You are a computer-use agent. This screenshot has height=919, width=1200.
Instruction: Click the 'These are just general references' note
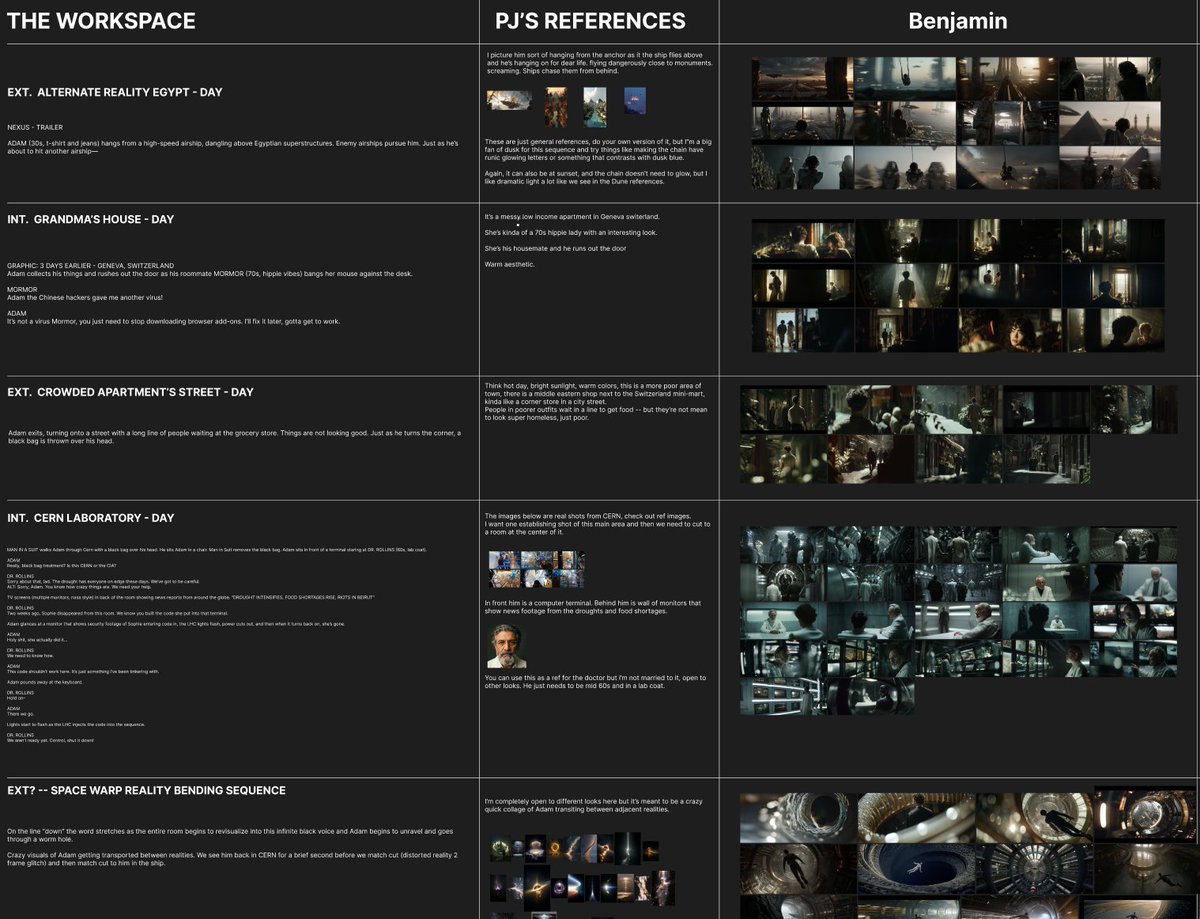point(598,149)
